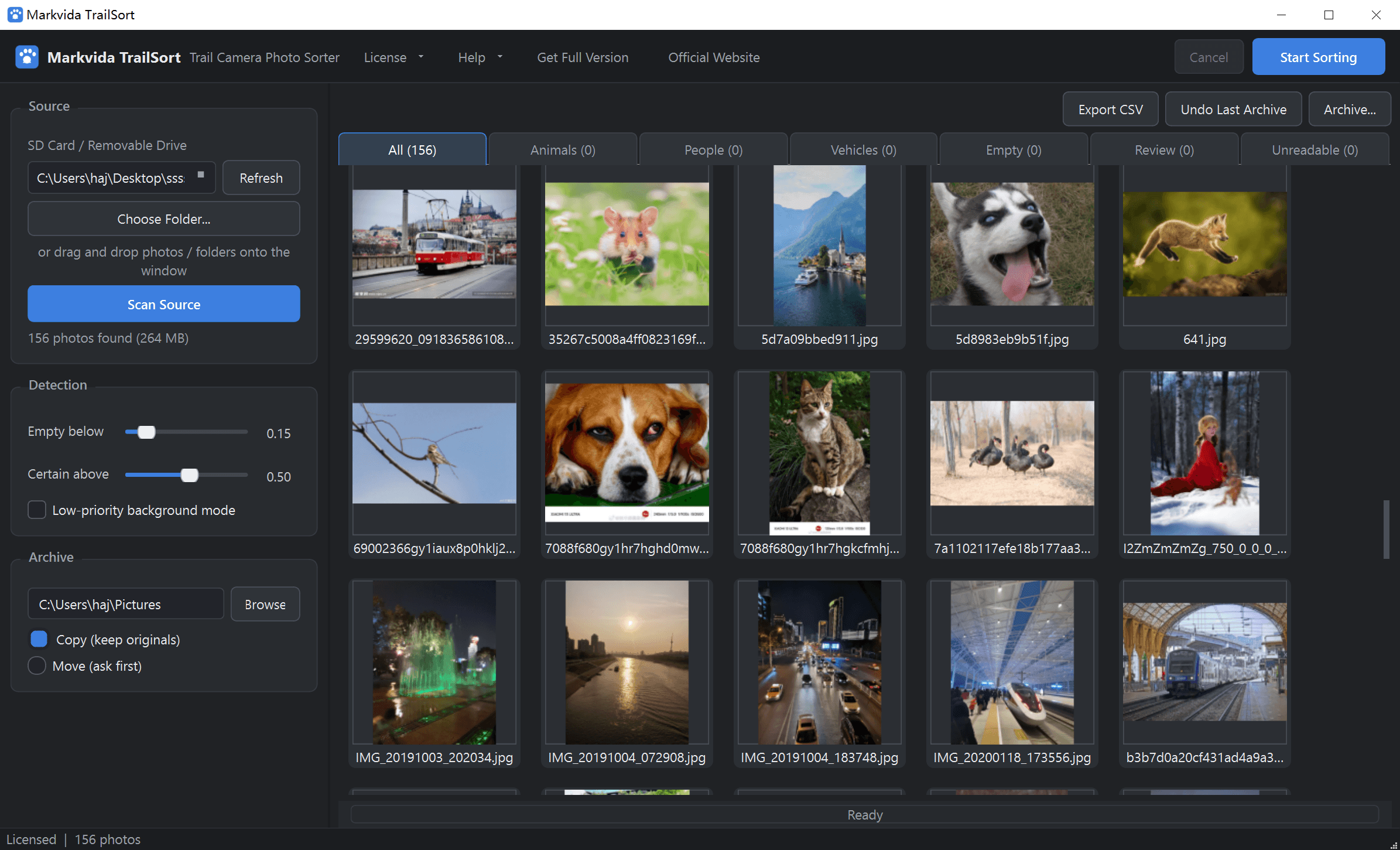Click the title bar app icon
The height and width of the screenshot is (850, 1400).
[x=15, y=15]
